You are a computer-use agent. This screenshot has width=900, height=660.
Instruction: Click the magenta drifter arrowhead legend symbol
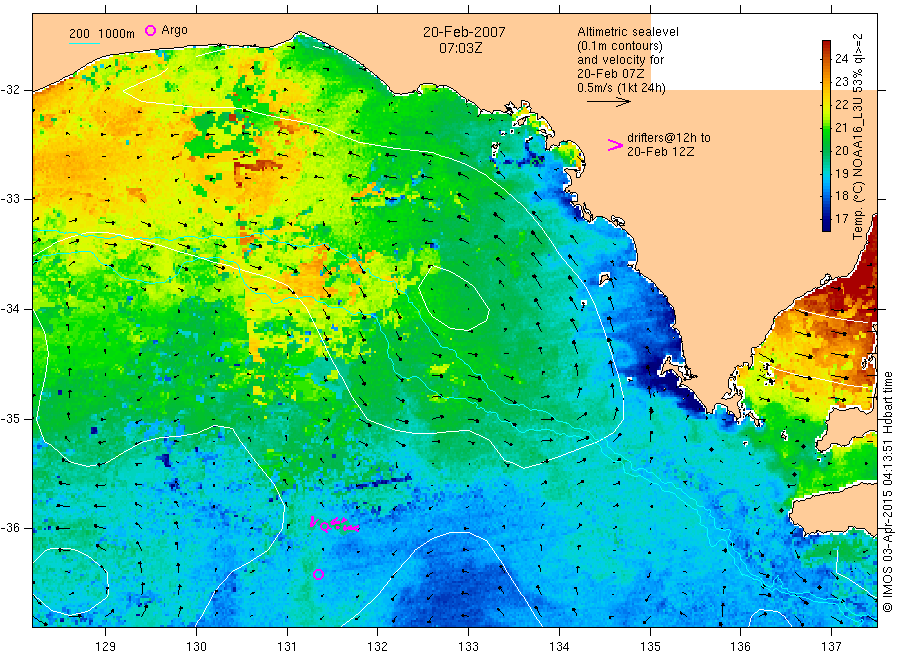pyautogui.click(x=615, y=145)
